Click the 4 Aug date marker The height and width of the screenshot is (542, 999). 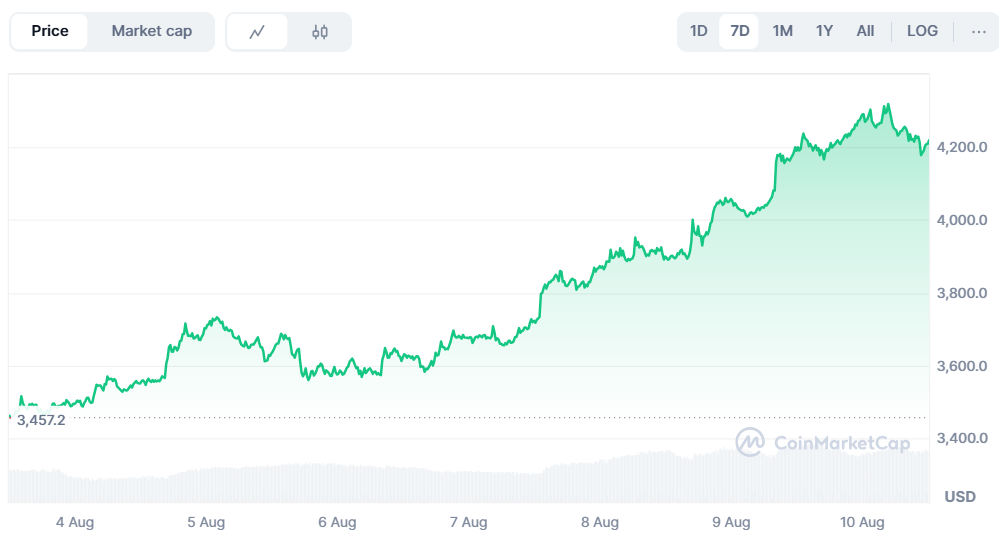click(x=75, y=522)
